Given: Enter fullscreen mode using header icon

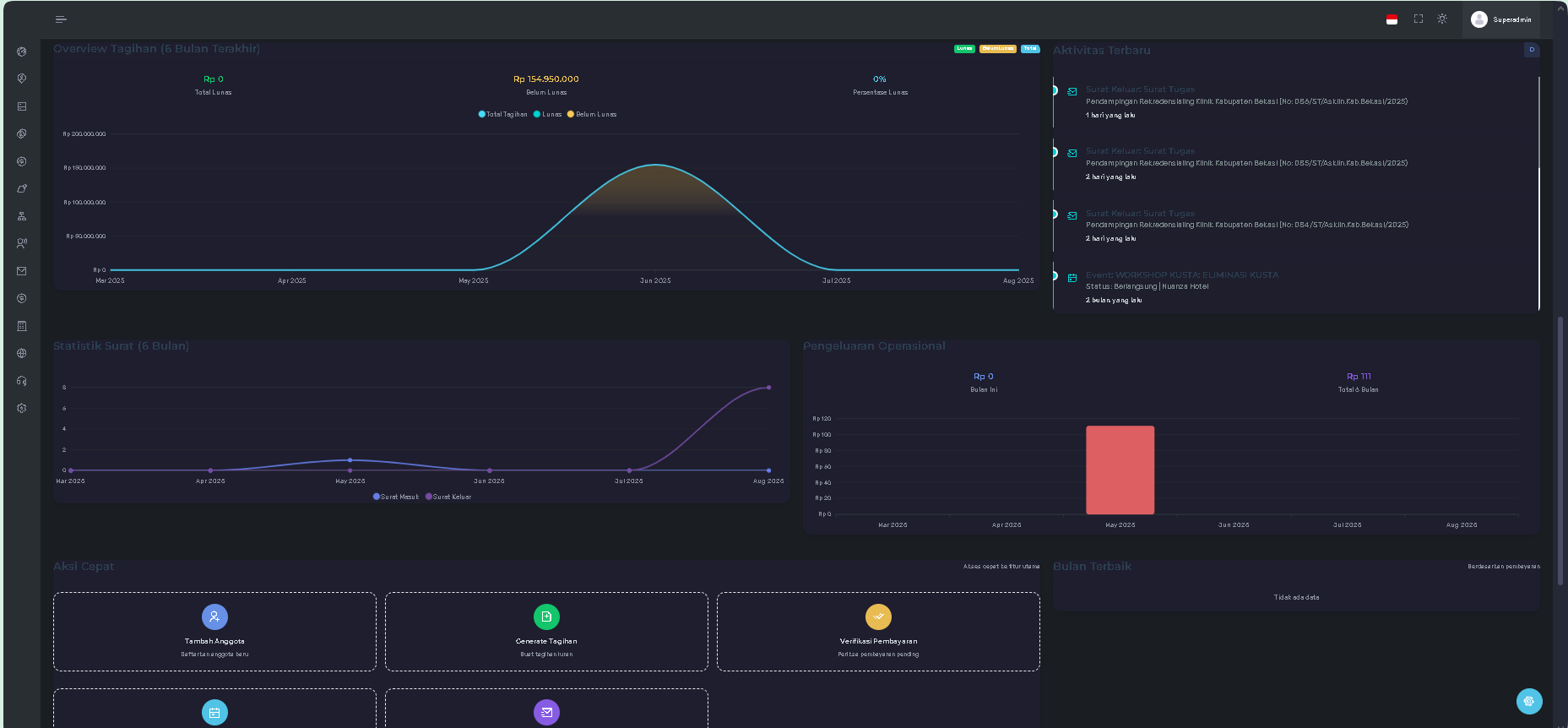Looking at the screenshot, I should coord(1419,19).
